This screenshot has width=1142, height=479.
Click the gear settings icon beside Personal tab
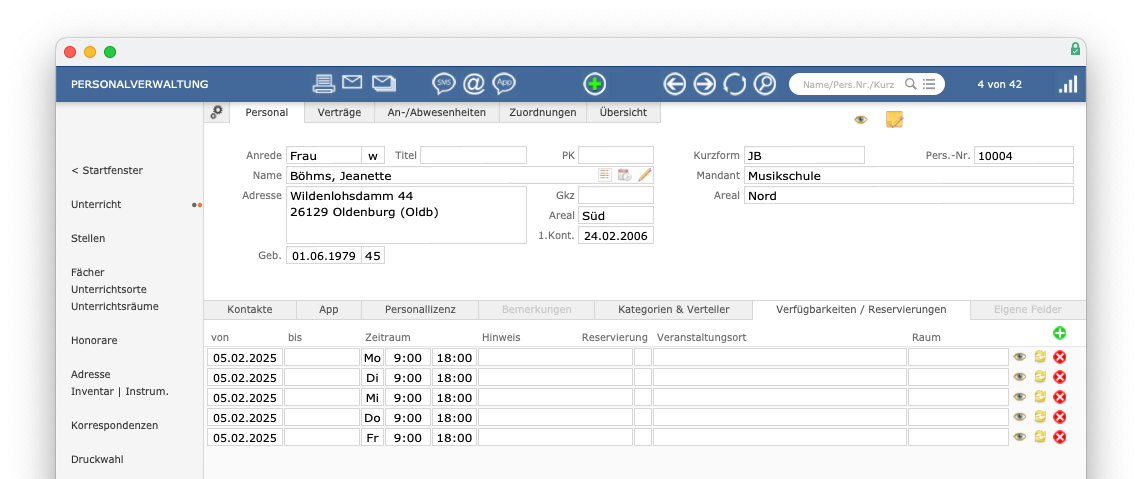click(x=216, y=112)
